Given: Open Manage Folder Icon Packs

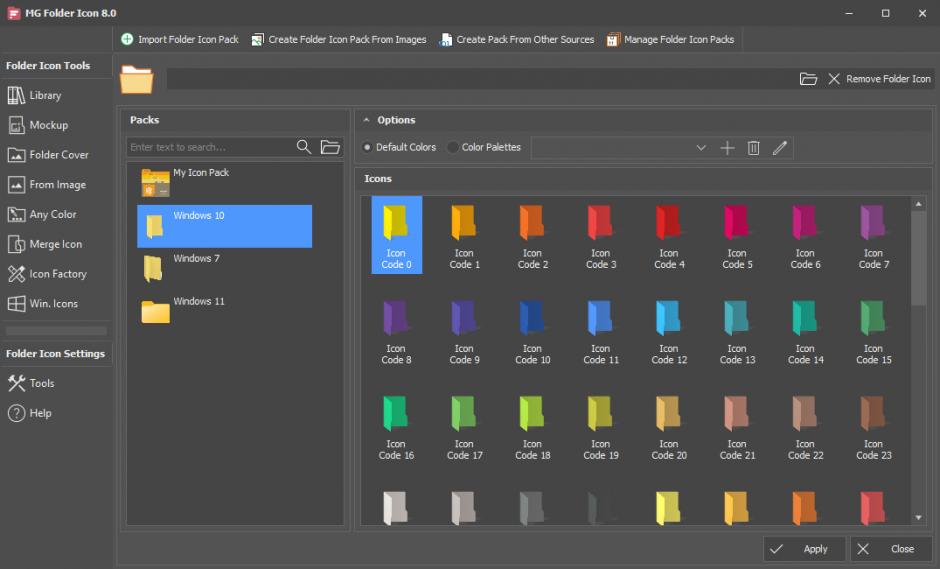Looking at the screenshot, I should (670, 40).
